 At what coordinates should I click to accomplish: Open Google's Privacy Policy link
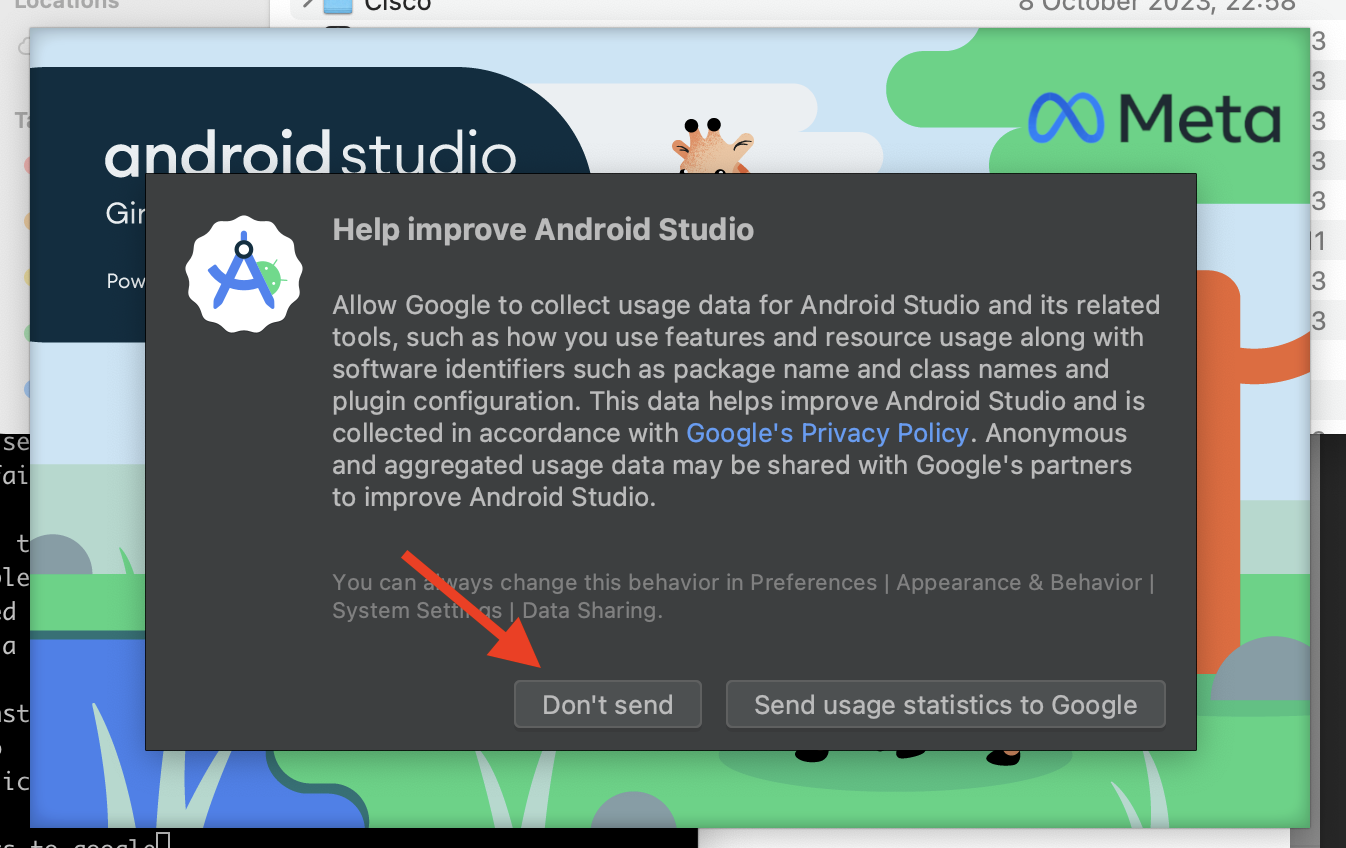coord(827,433)
